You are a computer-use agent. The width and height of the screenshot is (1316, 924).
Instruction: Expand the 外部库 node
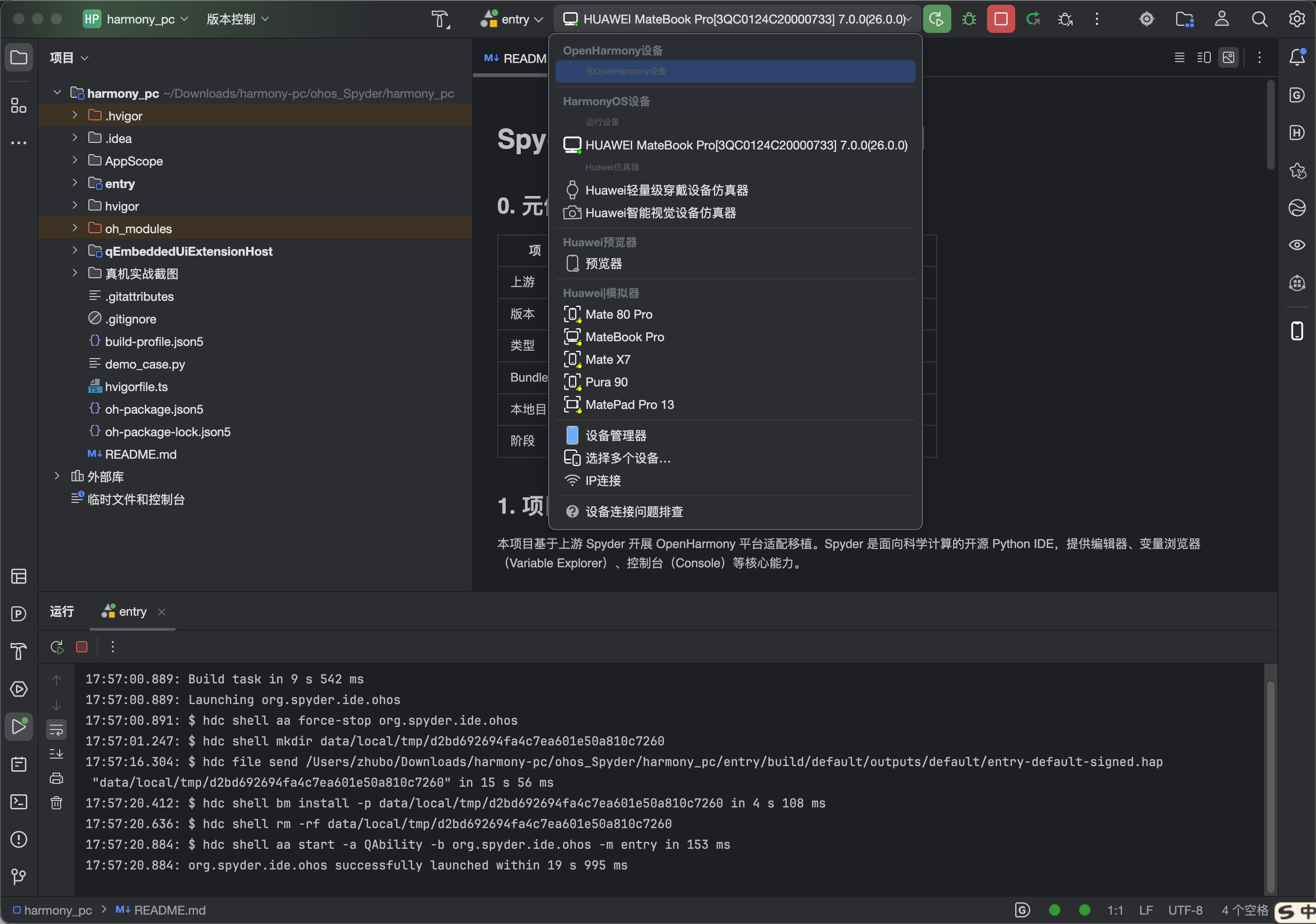click(57, 476)
